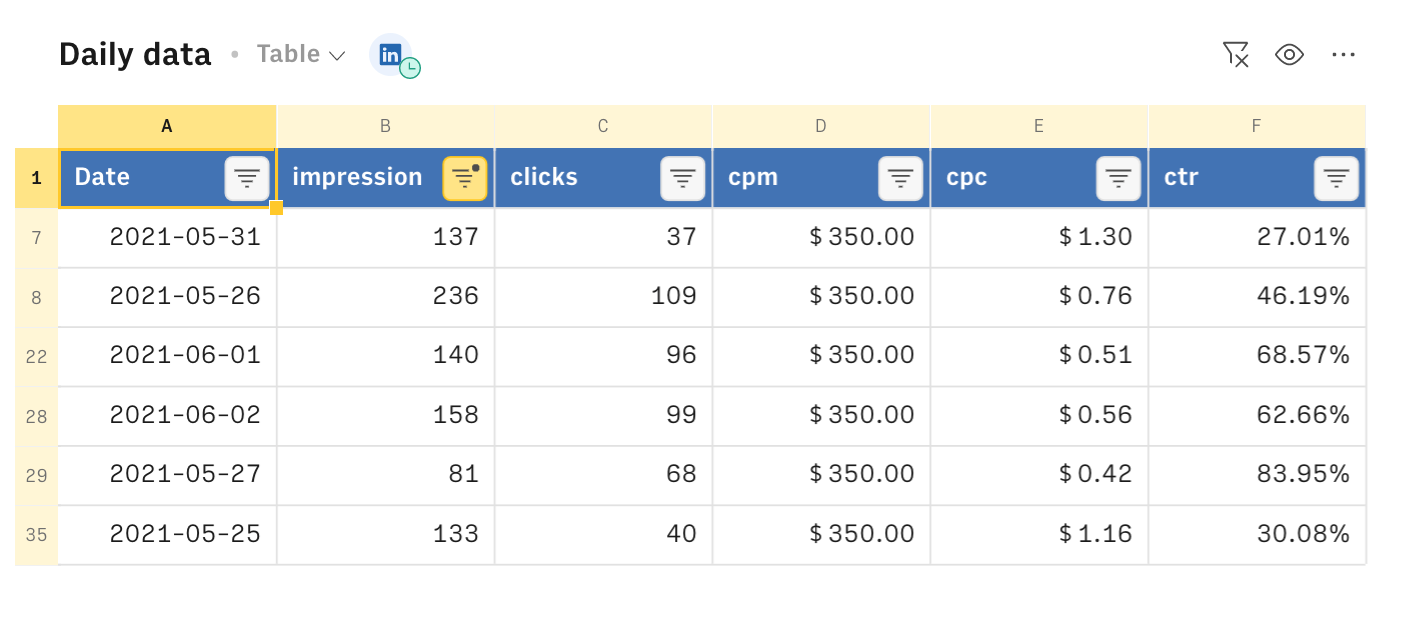Open the filter on the Date column
The width and height of the screenshot is (1428, 618).
tap(247, 179)
